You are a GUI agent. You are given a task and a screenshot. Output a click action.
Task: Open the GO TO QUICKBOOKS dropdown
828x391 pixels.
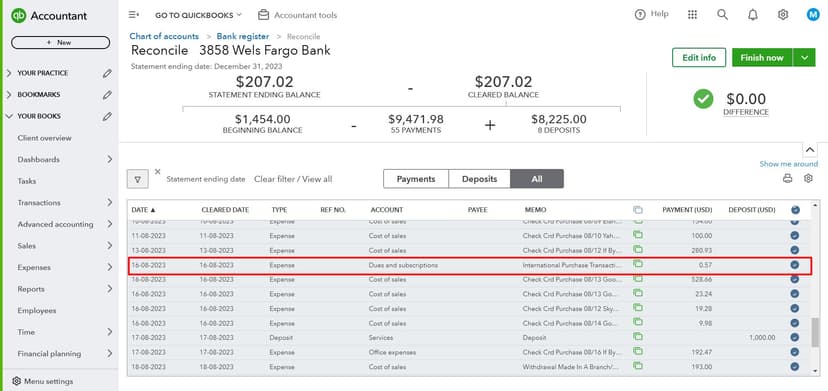coord(198,15)
